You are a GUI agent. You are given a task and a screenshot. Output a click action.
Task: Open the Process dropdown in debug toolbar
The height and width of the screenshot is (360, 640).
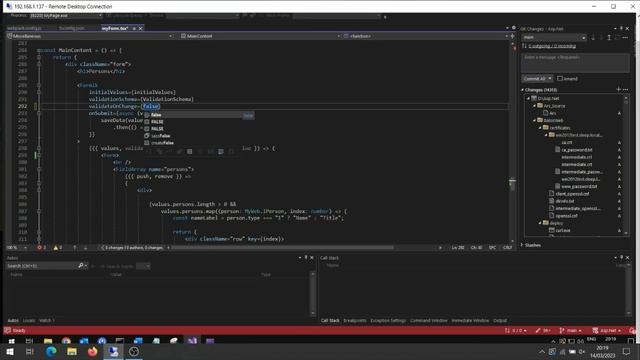click(x=65, y=16)
